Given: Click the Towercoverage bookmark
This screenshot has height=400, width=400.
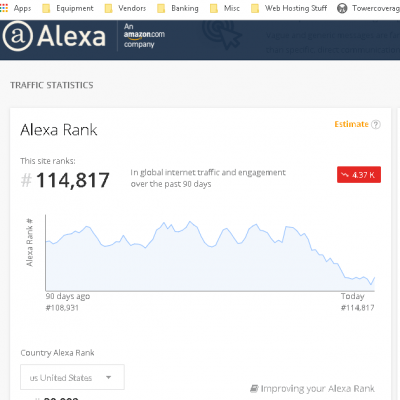Looking at the screenshot, I should coord(368,8).
